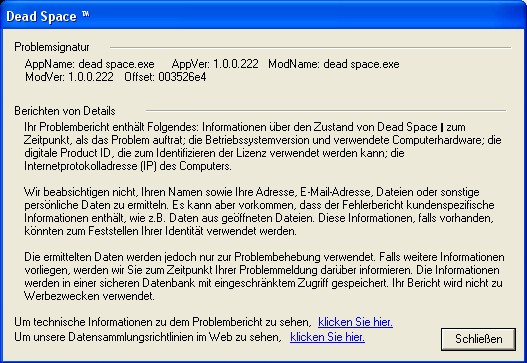Click the 'AppName: dead space.exe' text
The image size is (527, 363).
[x=89, y=64]
